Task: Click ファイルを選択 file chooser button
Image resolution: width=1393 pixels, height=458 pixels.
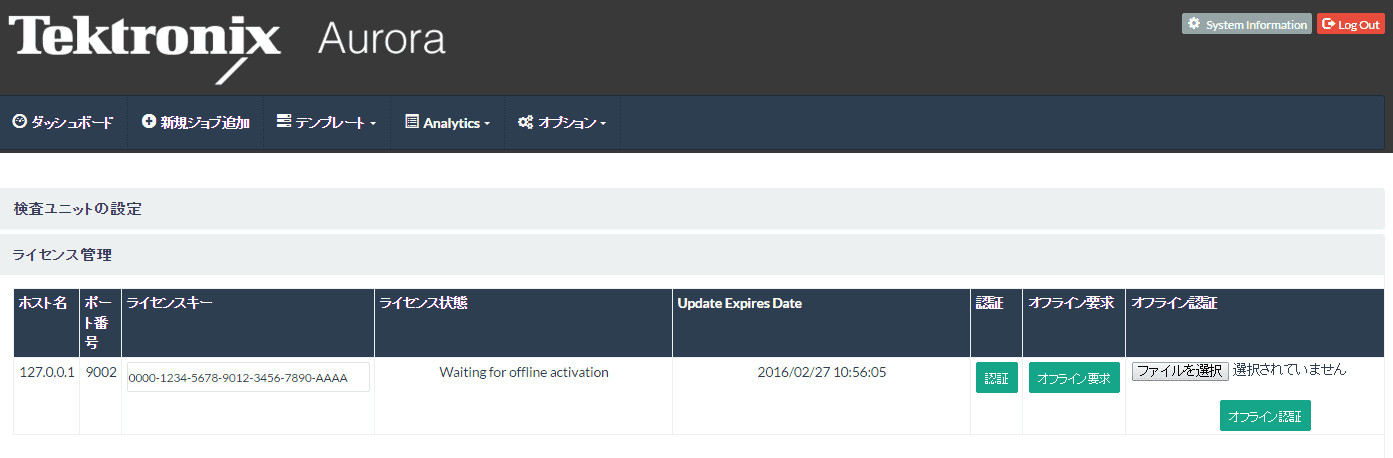Action: [1180, 370]
